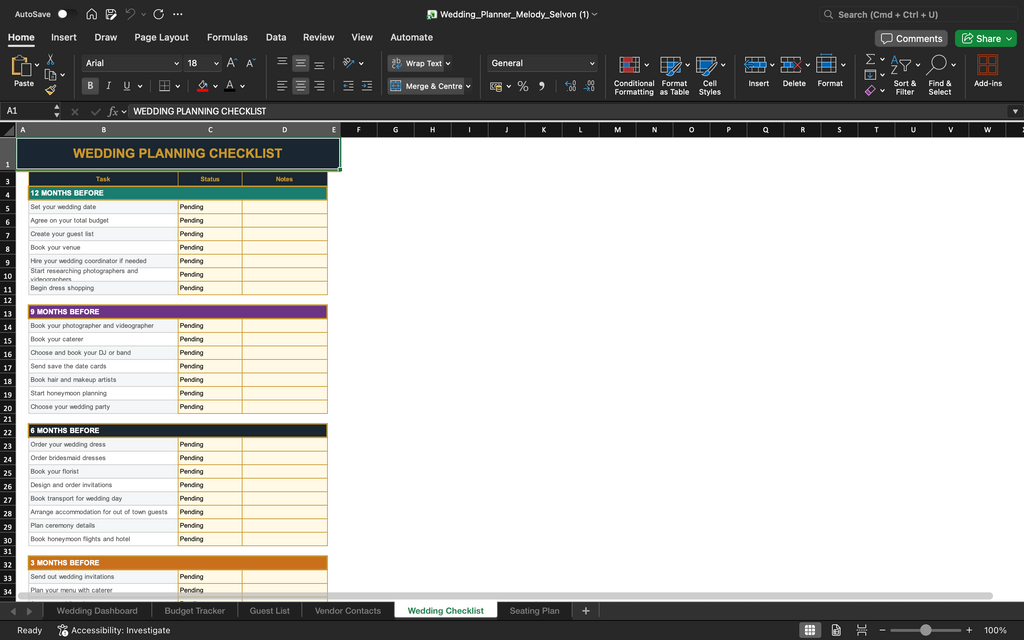Click the Paste clipboard icon
The height and width of the screenshot is (640, 1024).
tap(22, 66)
